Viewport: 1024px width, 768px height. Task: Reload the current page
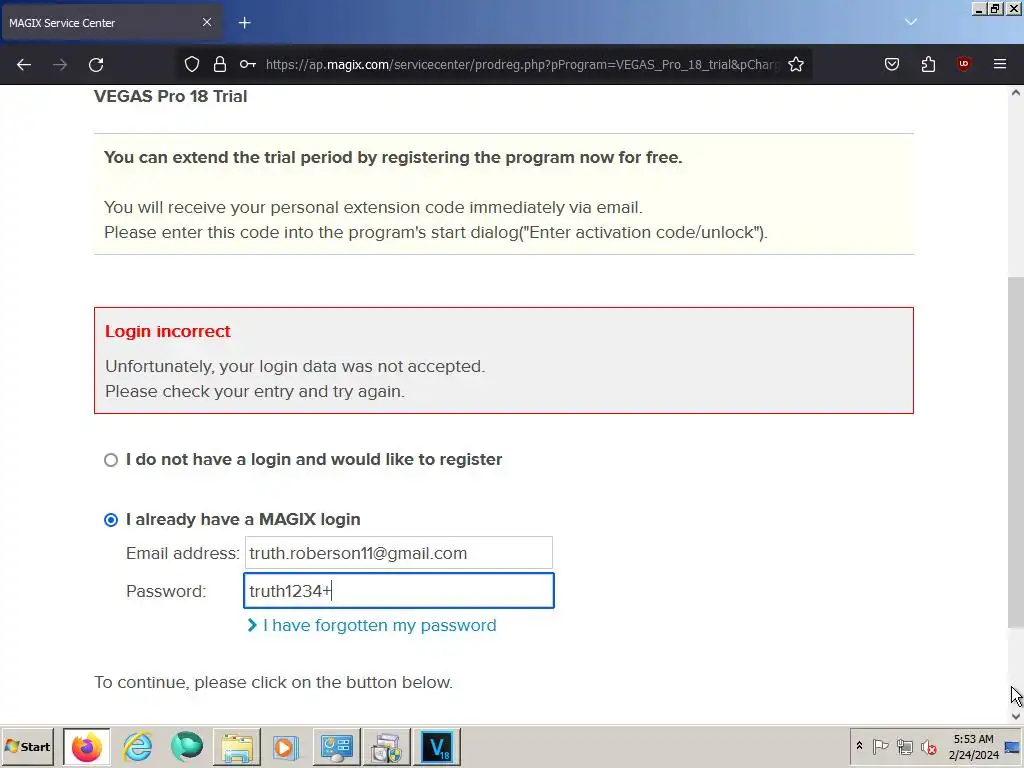96,65
